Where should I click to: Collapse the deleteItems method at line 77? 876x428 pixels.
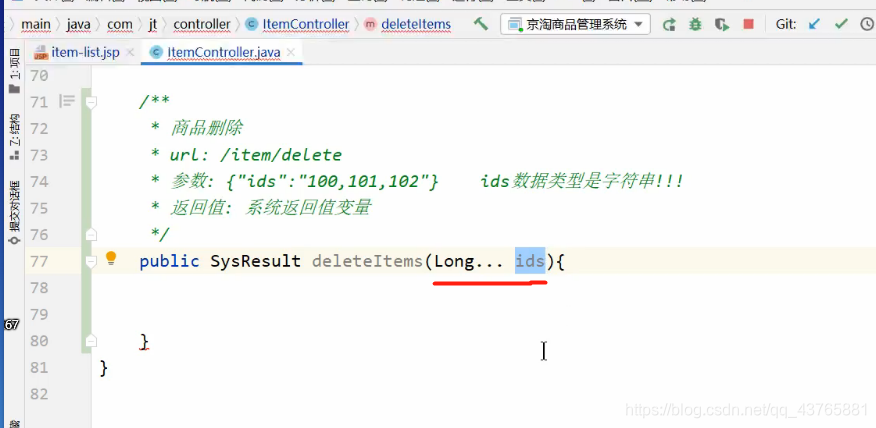(x=91, y=261)
